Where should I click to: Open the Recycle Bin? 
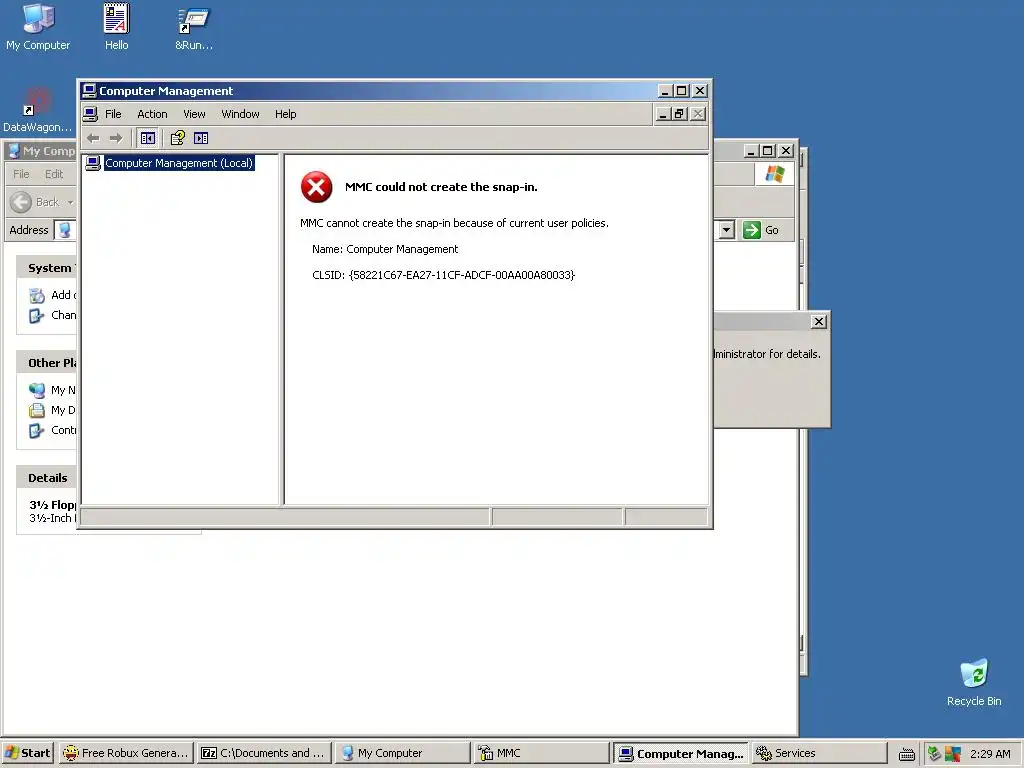click(974, 682)
